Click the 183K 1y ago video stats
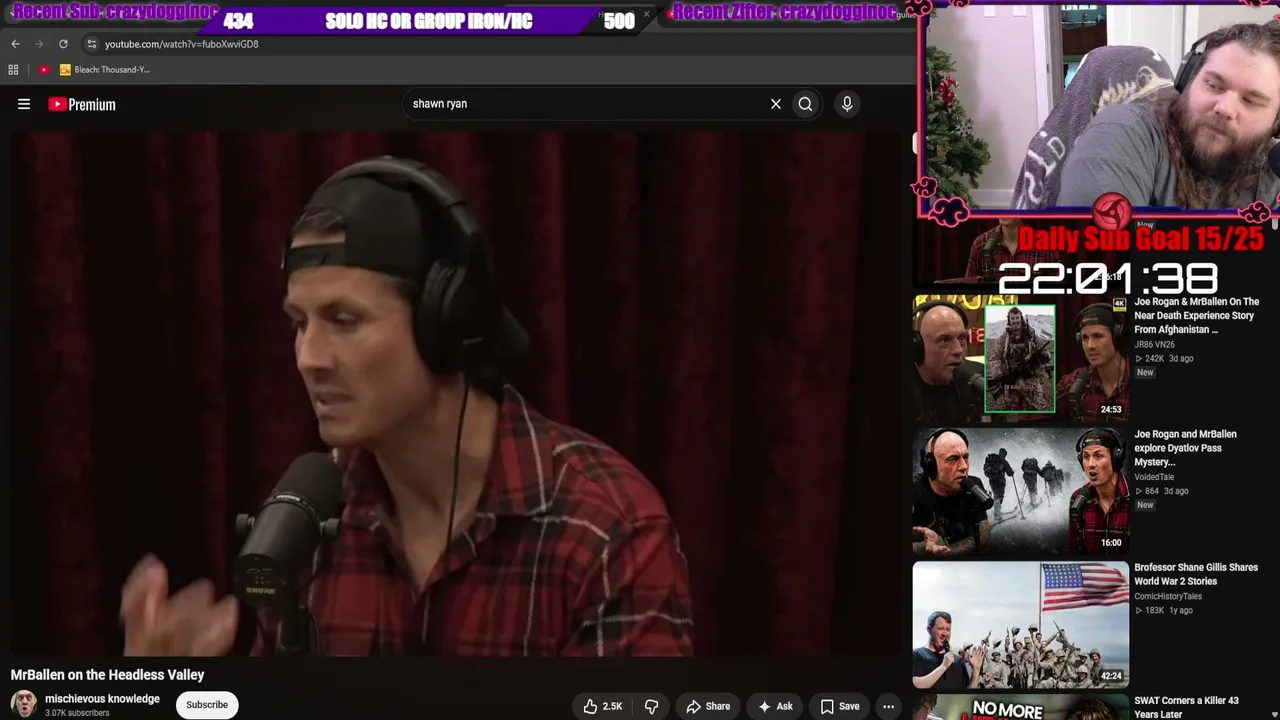 pyautogui.click(x=1163, y=611)
